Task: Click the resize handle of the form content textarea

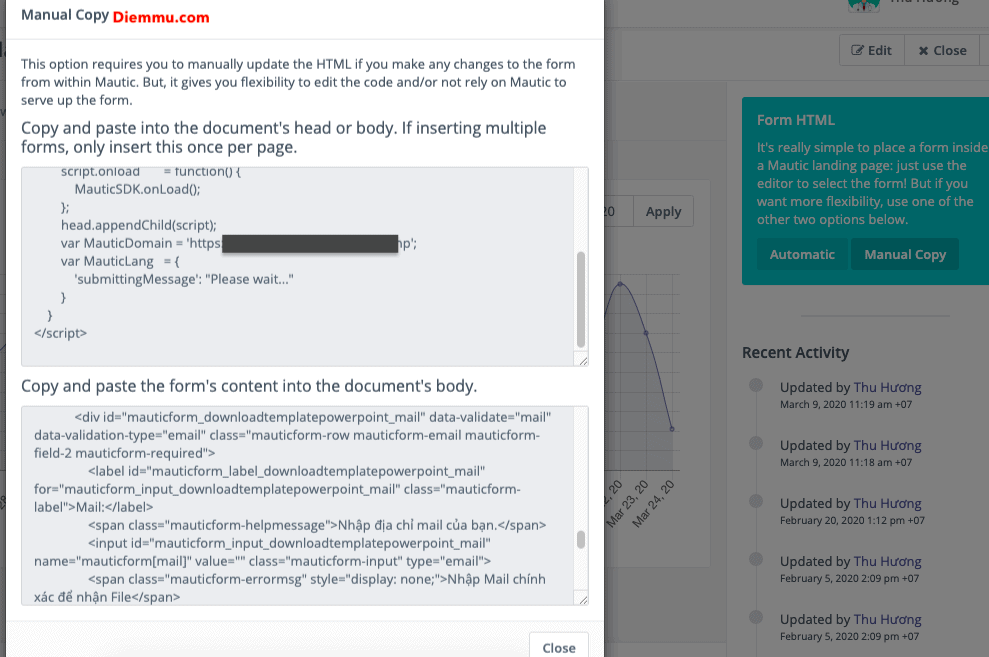Action: pos(583,600)
